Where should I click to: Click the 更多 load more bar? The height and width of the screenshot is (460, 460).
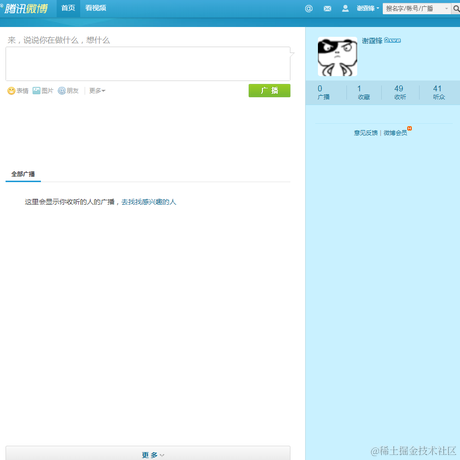pyautogui.click(x=148, y=453)
